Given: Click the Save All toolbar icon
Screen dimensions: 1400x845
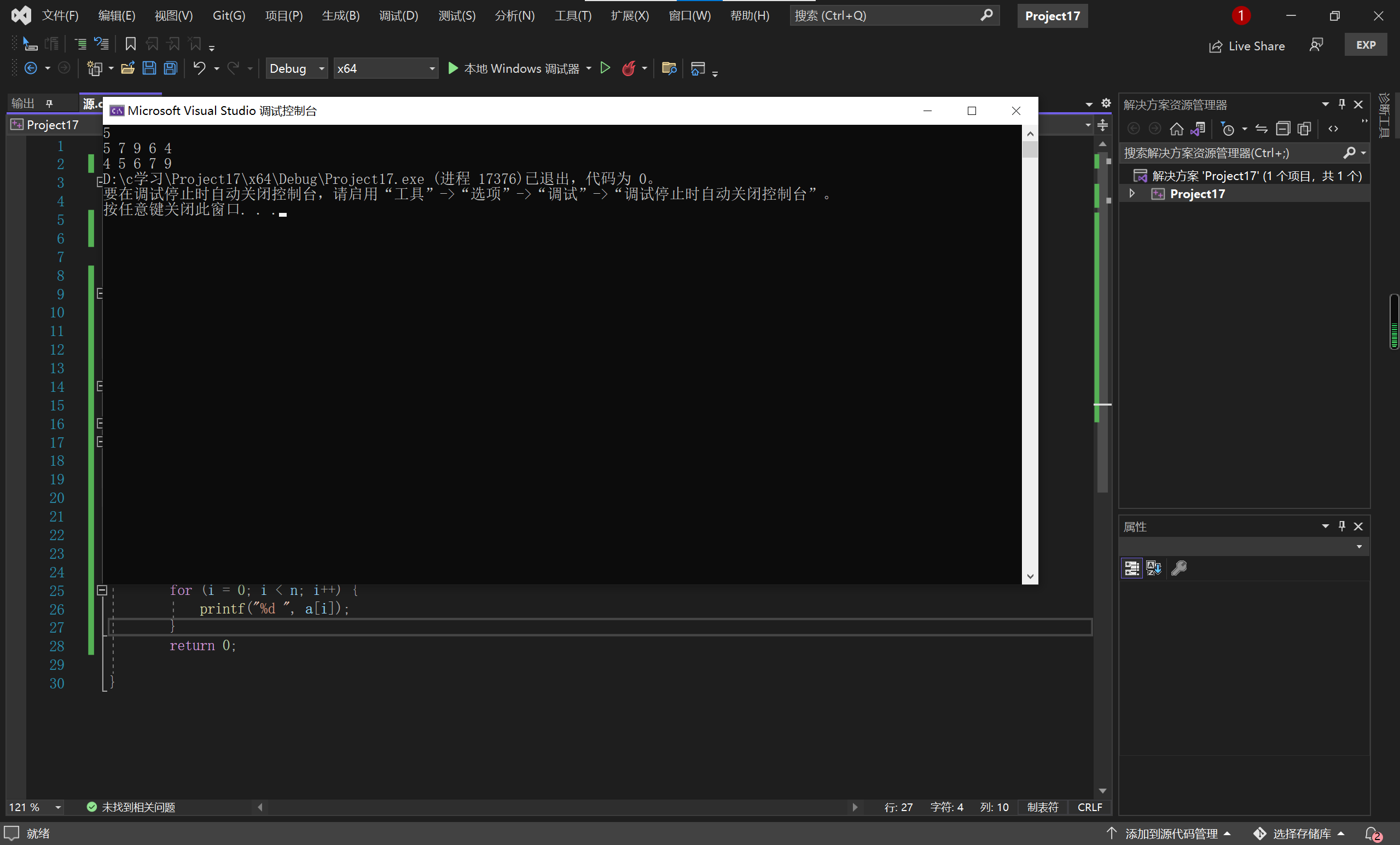Looking at the screenshot, I should pos(171,69).
